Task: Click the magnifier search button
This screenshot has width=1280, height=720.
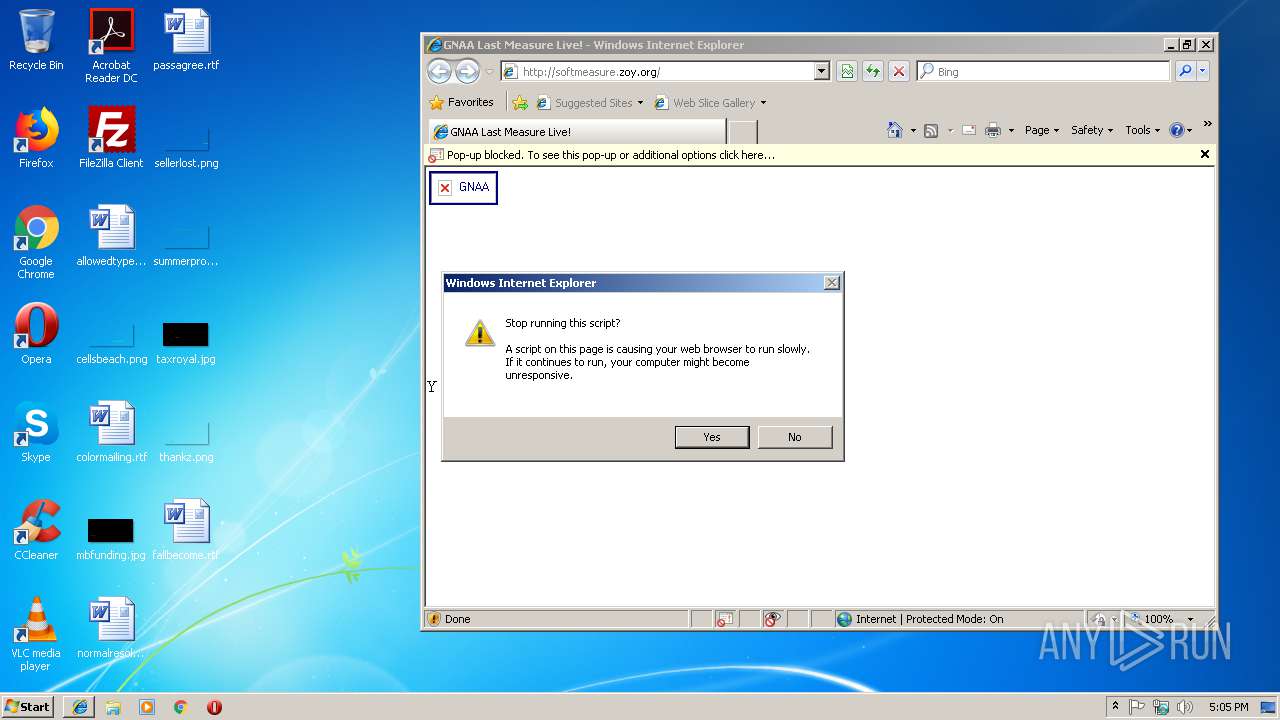Action: (x=1185, y=72)
